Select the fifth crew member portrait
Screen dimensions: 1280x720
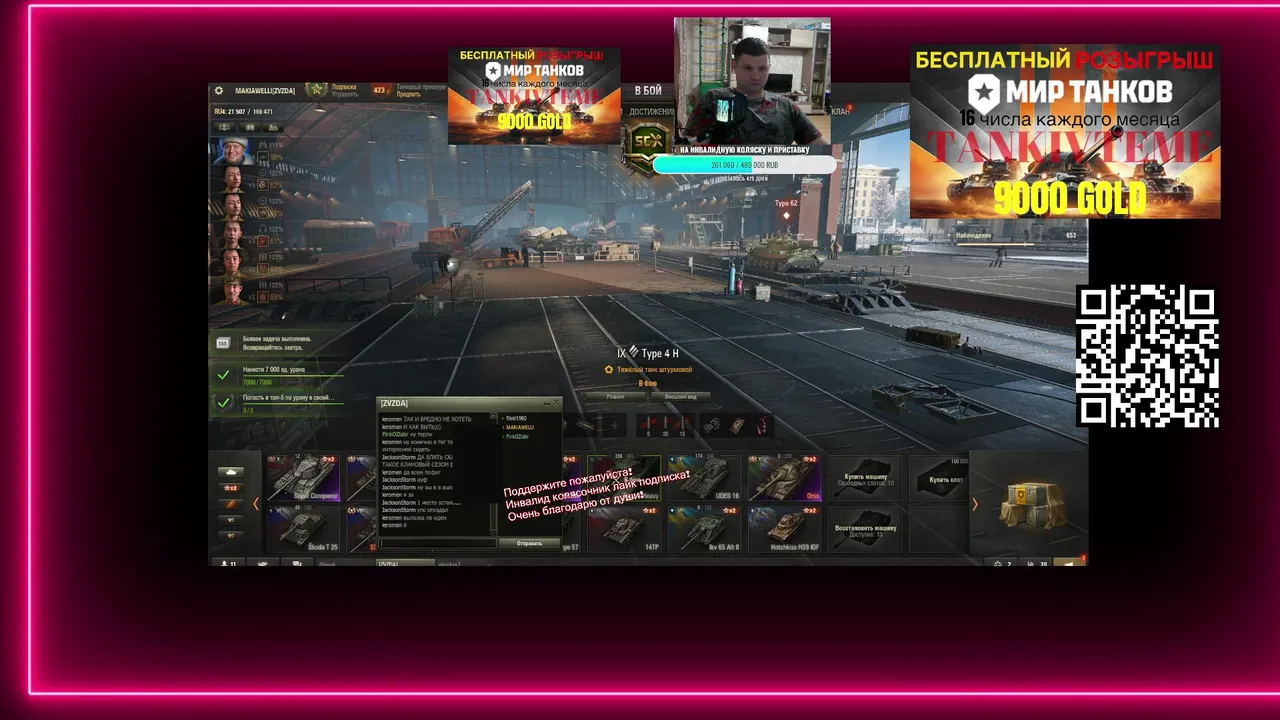tap(231, 261)
